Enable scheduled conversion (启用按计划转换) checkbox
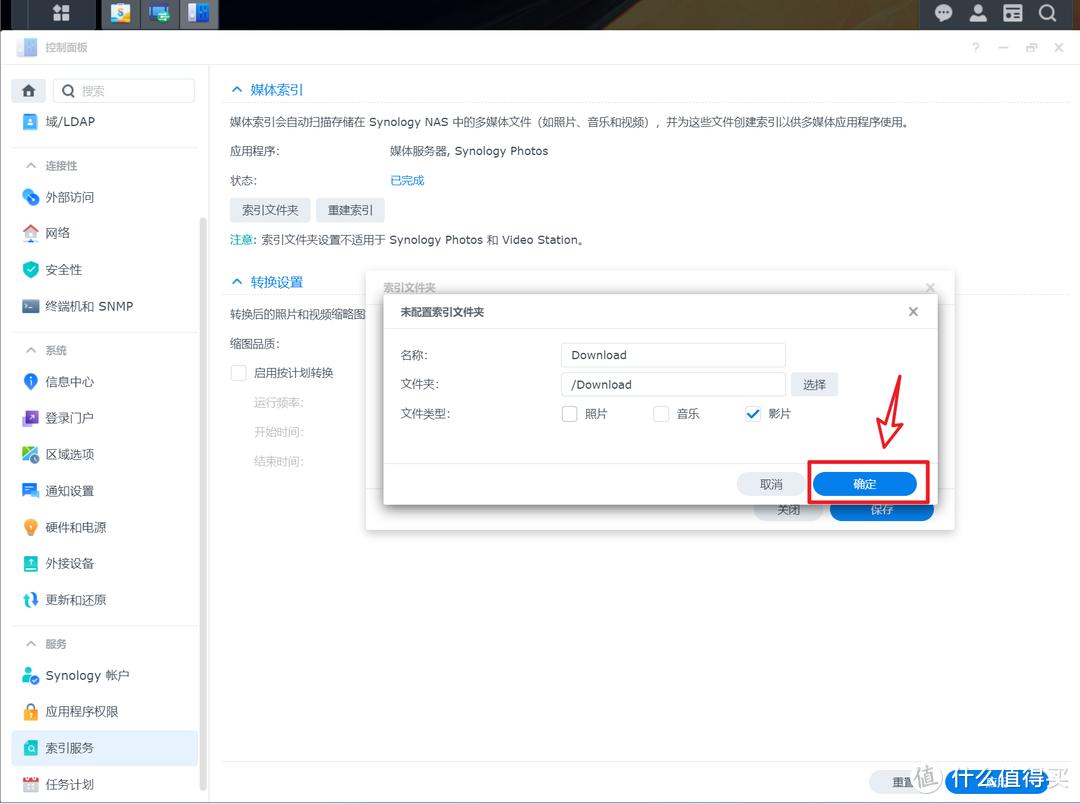This screenshot has width=1080, height=804. click(x=238, y=373)
